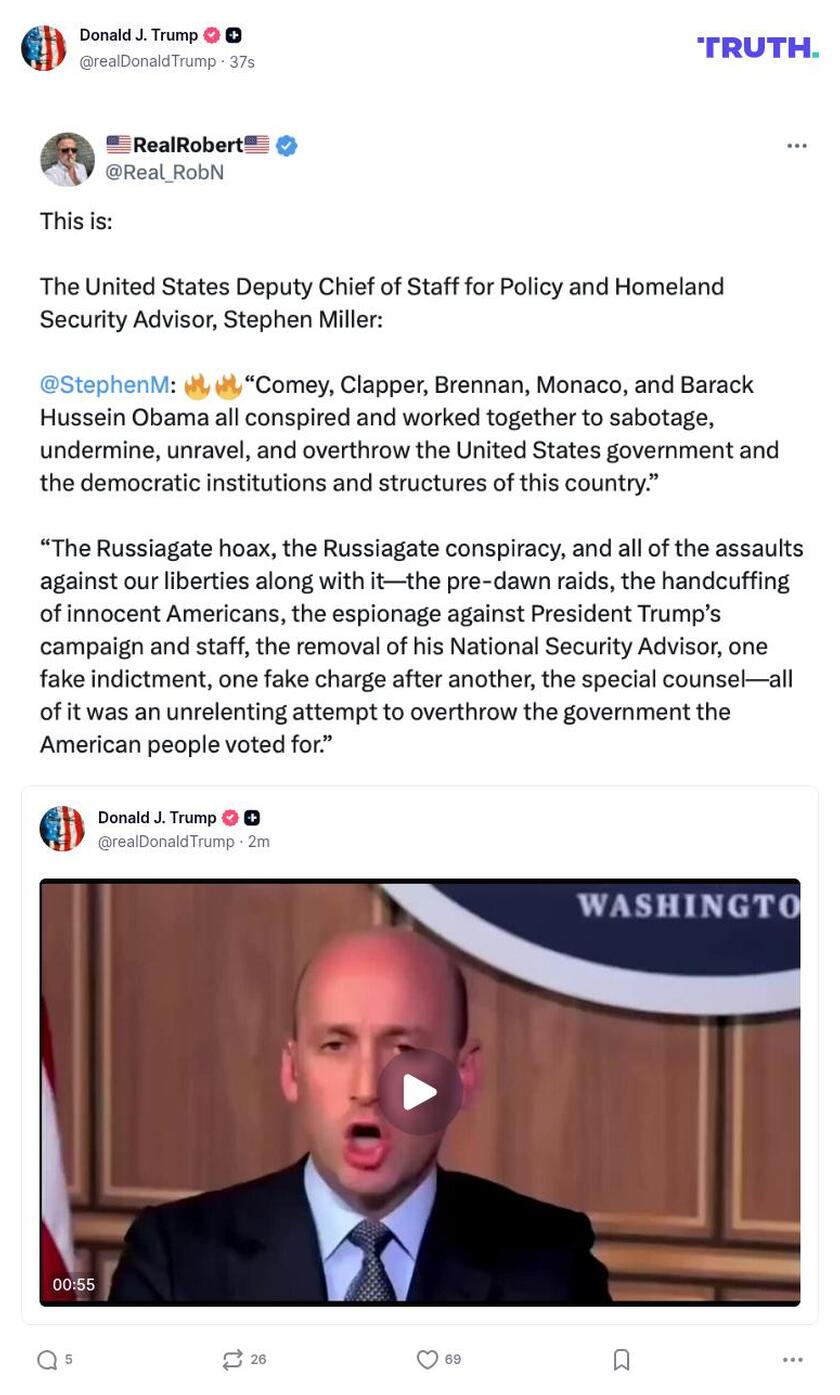Open Donald J. Trump's top profile avatar

click(x=44, y=48)
